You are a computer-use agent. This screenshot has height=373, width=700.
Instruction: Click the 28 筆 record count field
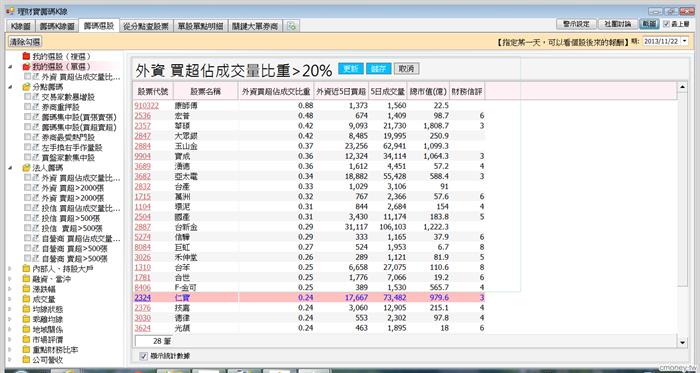[154, 341]
